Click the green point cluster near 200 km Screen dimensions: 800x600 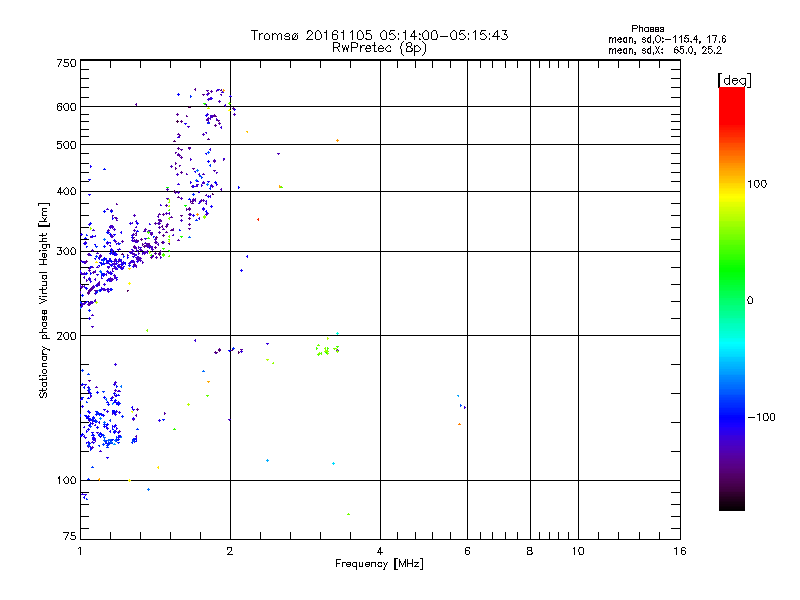(327, 349)
